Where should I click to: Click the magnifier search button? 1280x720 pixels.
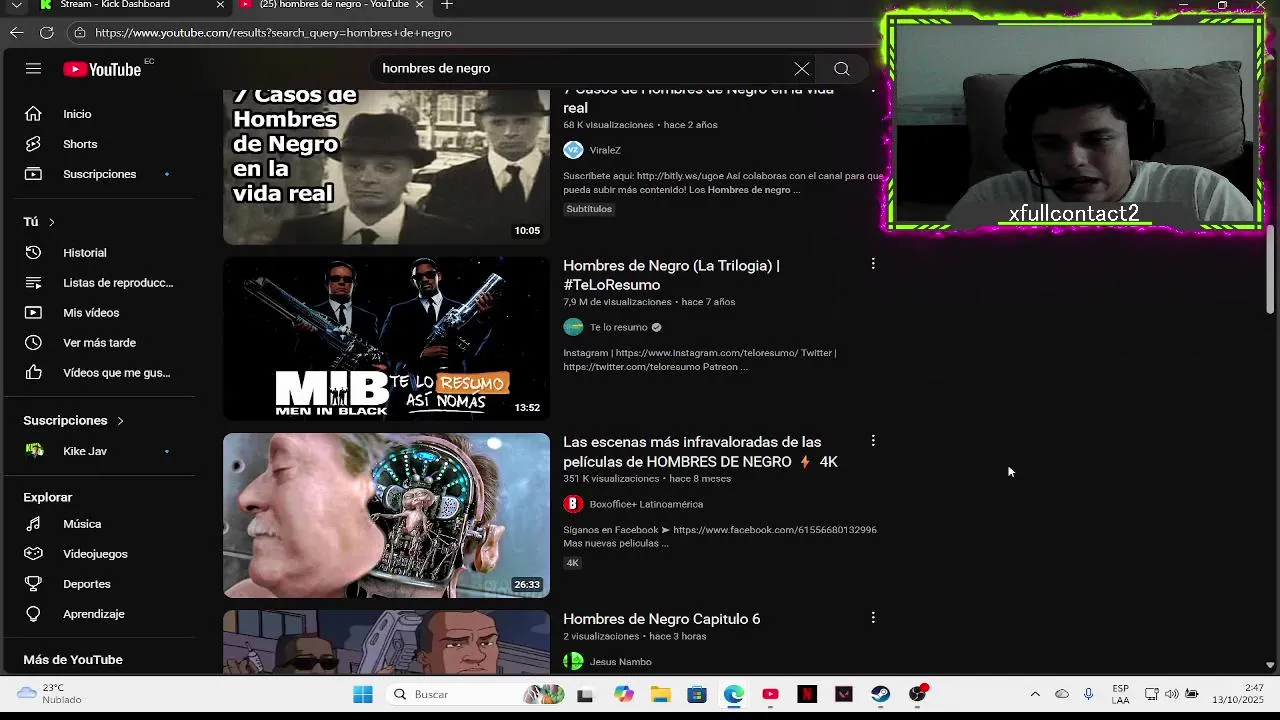pos(842,69)
